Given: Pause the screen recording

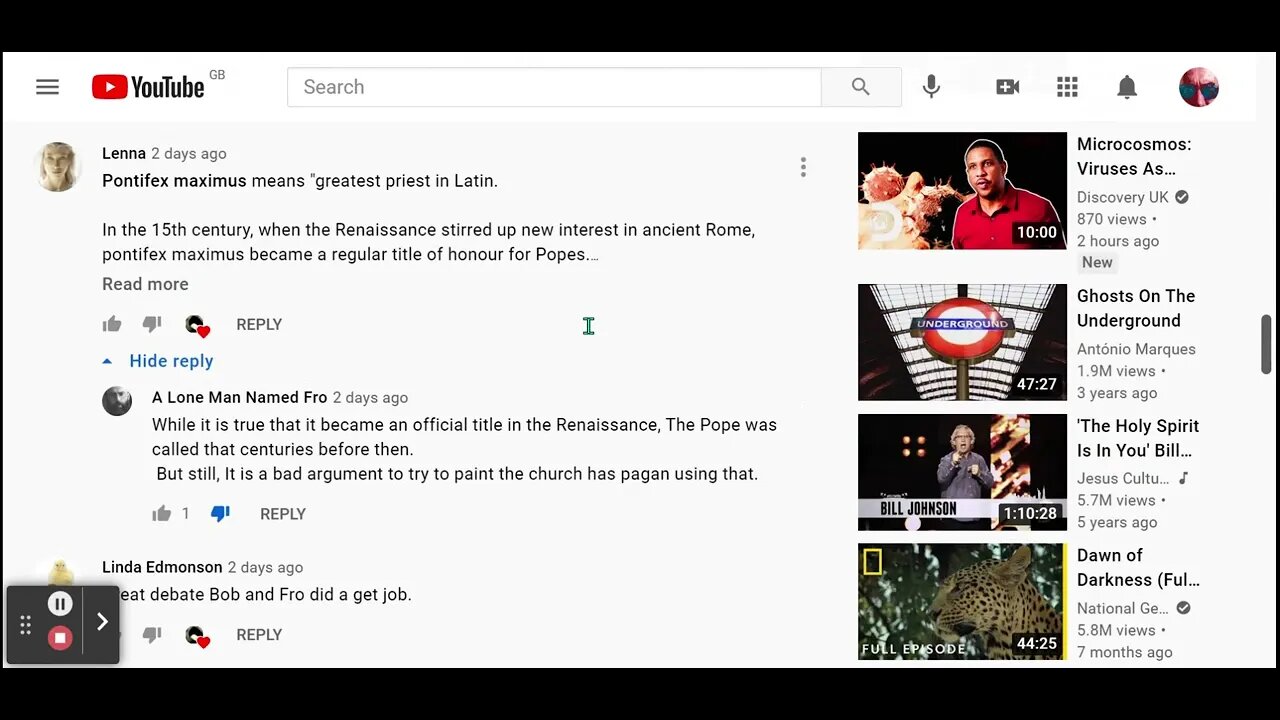Looking at the screenshot, I should 60,604.
